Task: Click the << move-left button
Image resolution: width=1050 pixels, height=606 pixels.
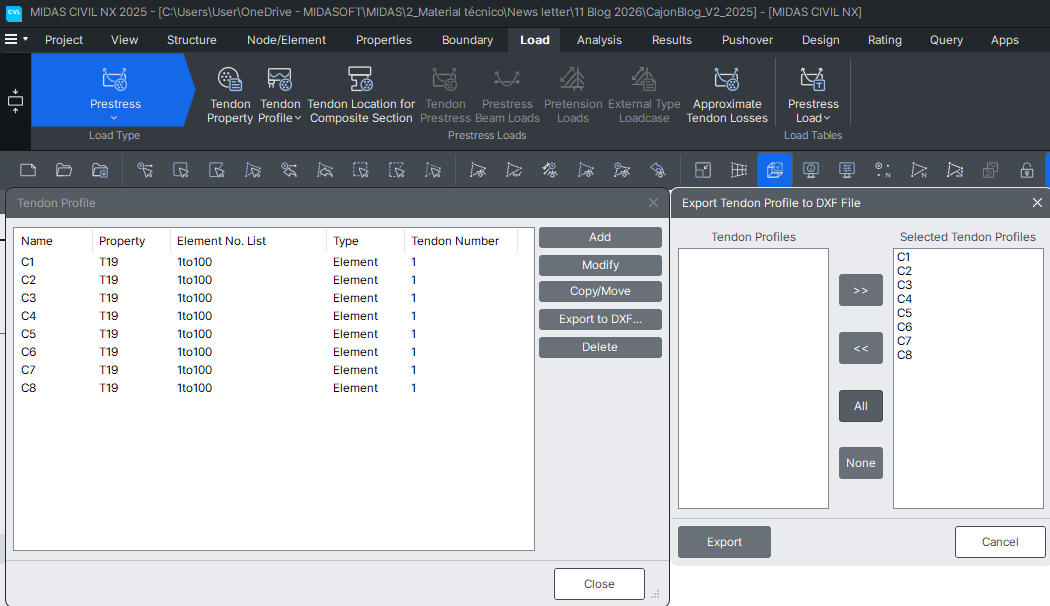Action: pyautogui.click(x=860, y=348)
